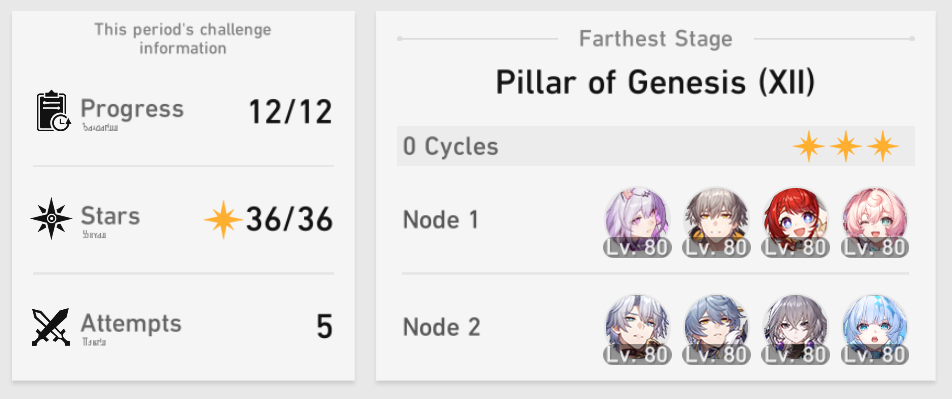
Task: Click the crossed swords Attempts icon
Action: click(52, 327)
